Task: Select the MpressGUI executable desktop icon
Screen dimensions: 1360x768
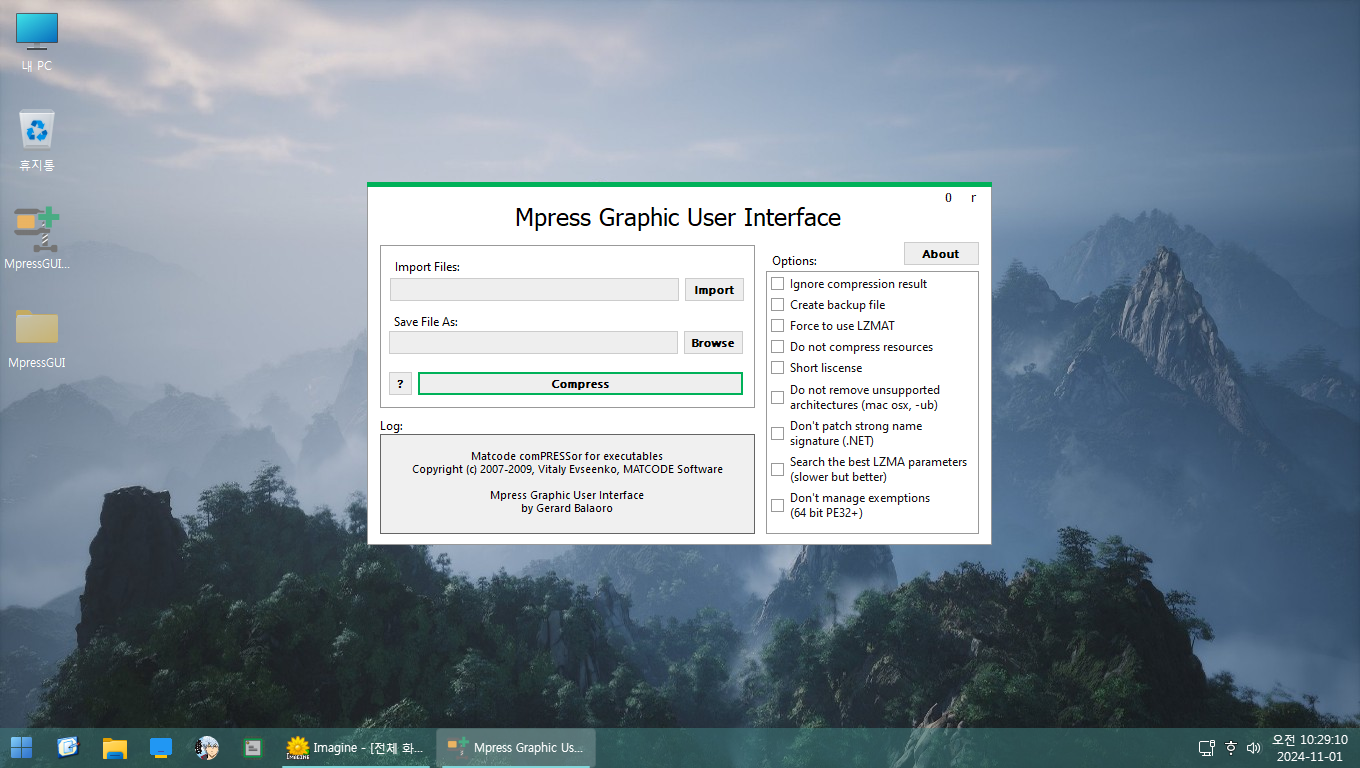Action: point(37,238)
